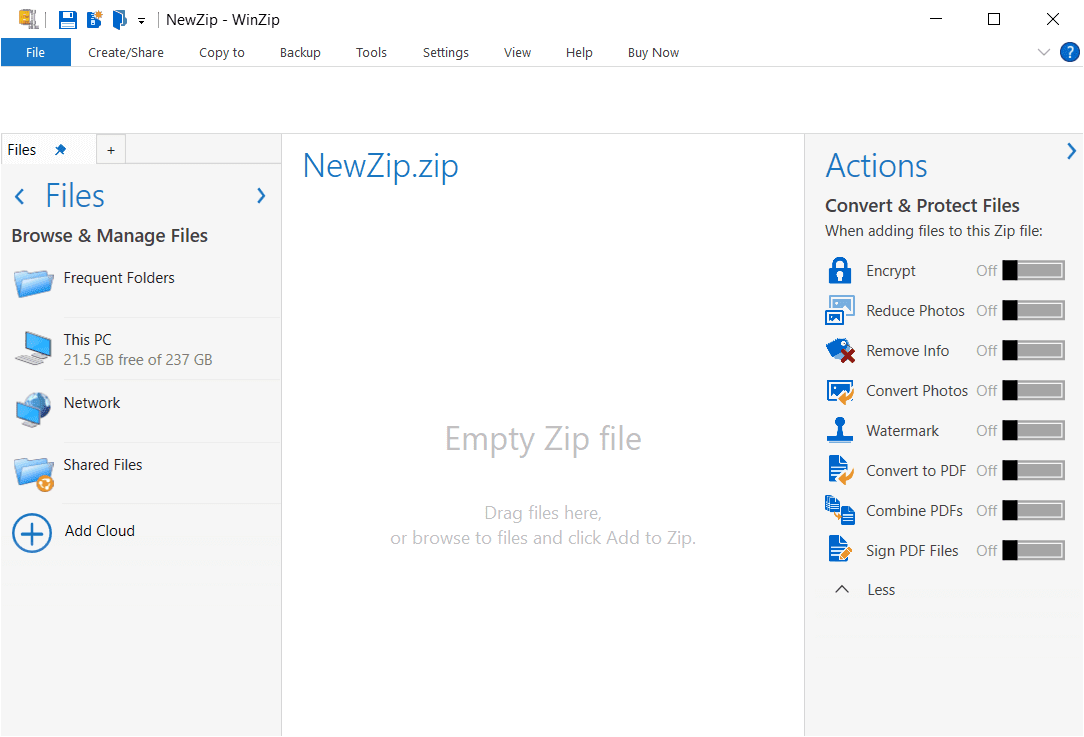The height and width of the screenshot is (737, 1084).
Task: Click the Convert to PDF icon
Action: (841, 470)
